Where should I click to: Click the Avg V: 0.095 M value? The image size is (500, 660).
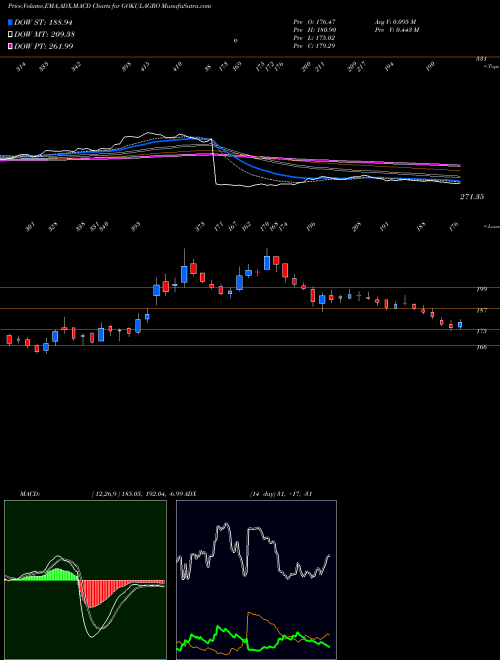395,21
